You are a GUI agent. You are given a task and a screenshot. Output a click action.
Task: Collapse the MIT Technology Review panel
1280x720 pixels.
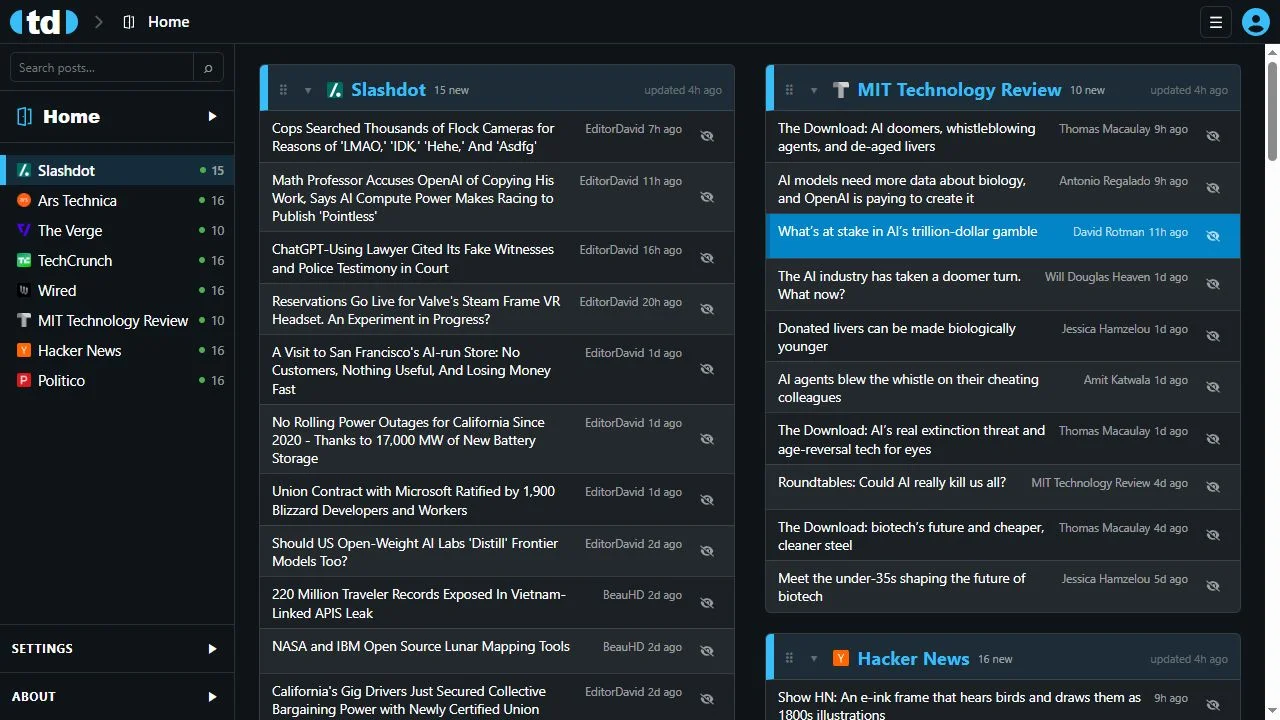click(x=814, y=90)
